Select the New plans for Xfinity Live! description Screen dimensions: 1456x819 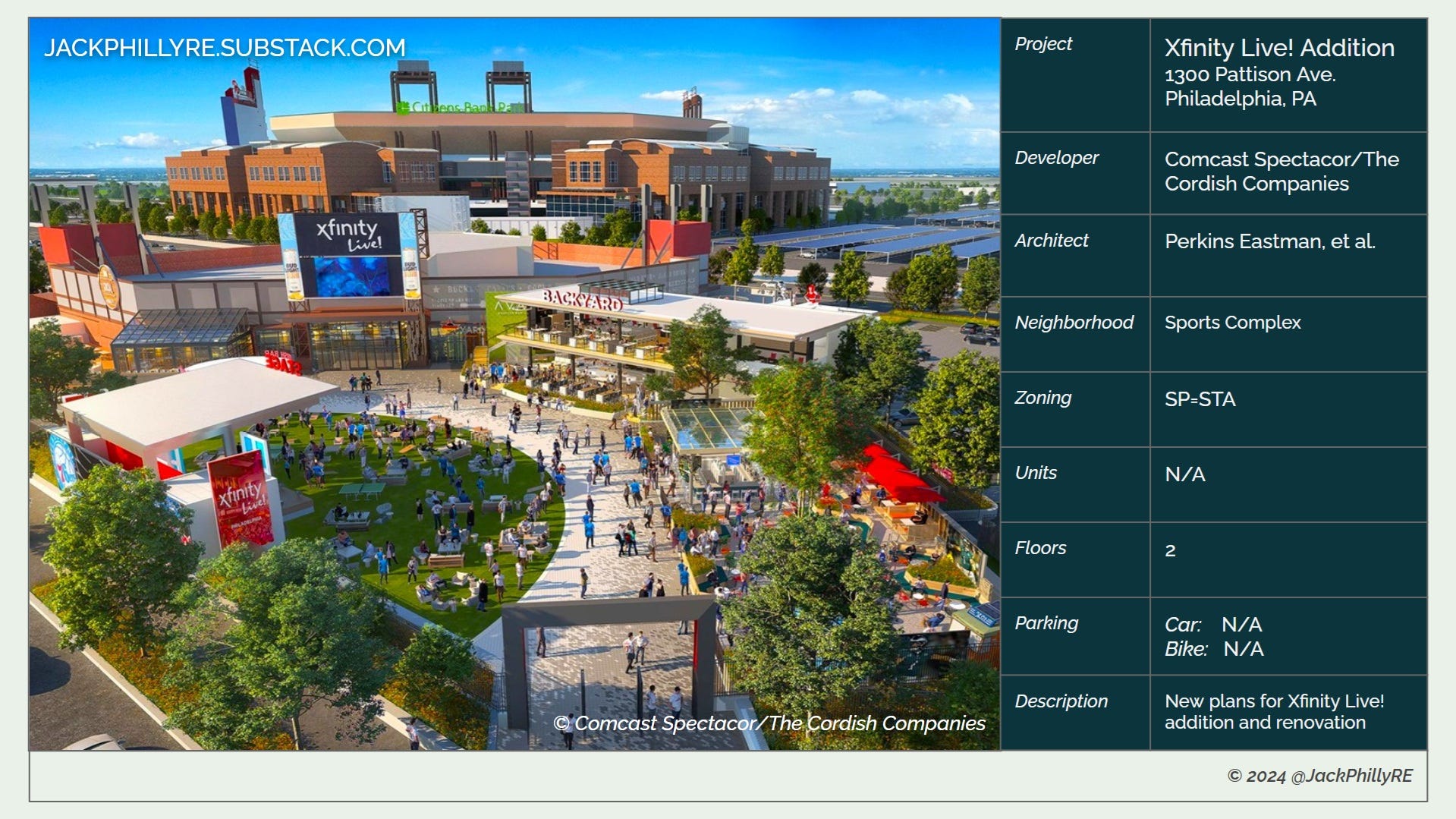(x=1275, y=712)
